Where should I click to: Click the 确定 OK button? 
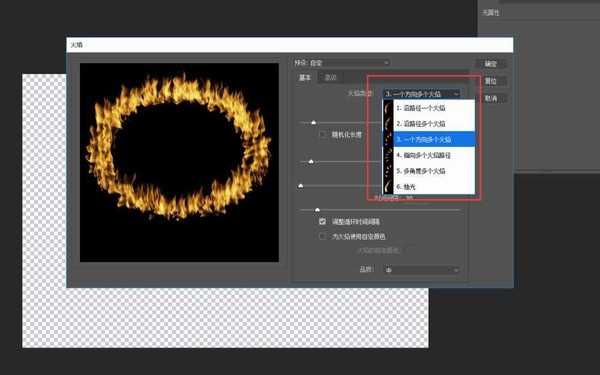pyautogui.click(x=491, y=64)
